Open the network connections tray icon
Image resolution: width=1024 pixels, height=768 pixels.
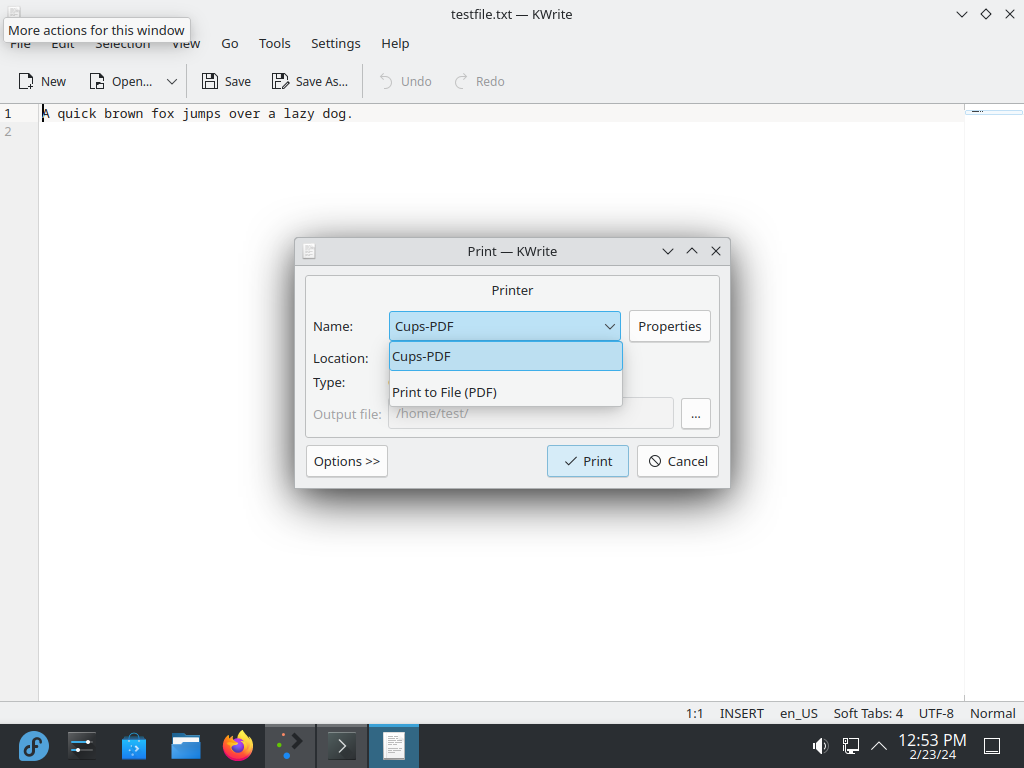tap(850, 746)
